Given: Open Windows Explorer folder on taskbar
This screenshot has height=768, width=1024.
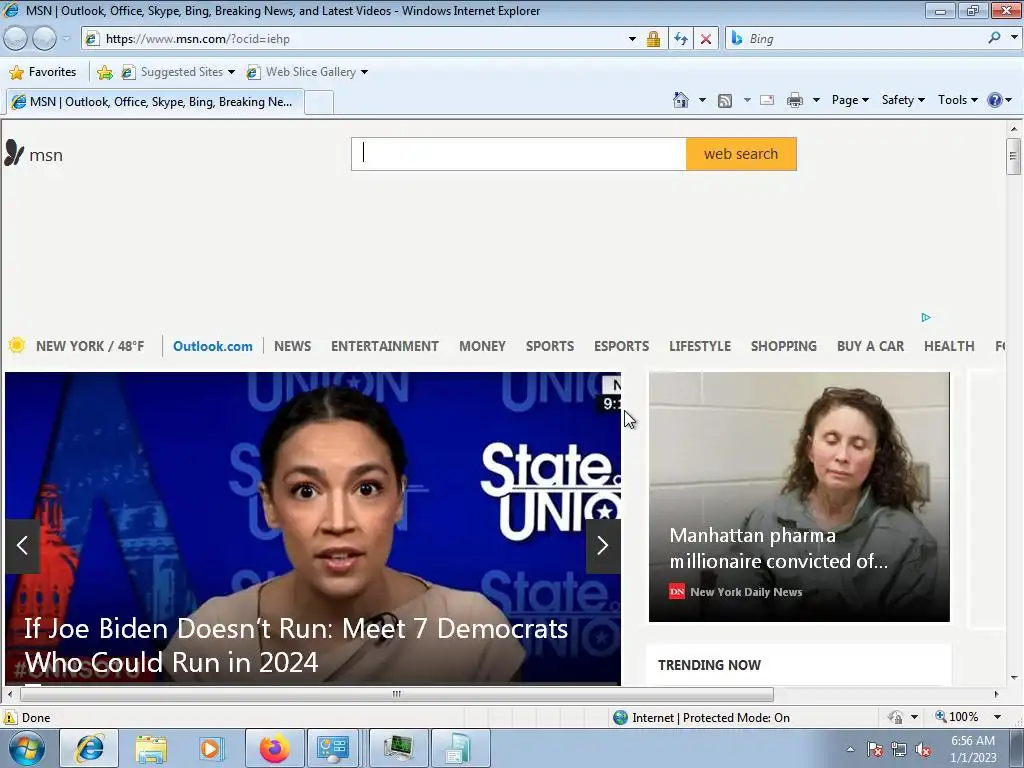Looking at the screenshot, I should (151, 748).
